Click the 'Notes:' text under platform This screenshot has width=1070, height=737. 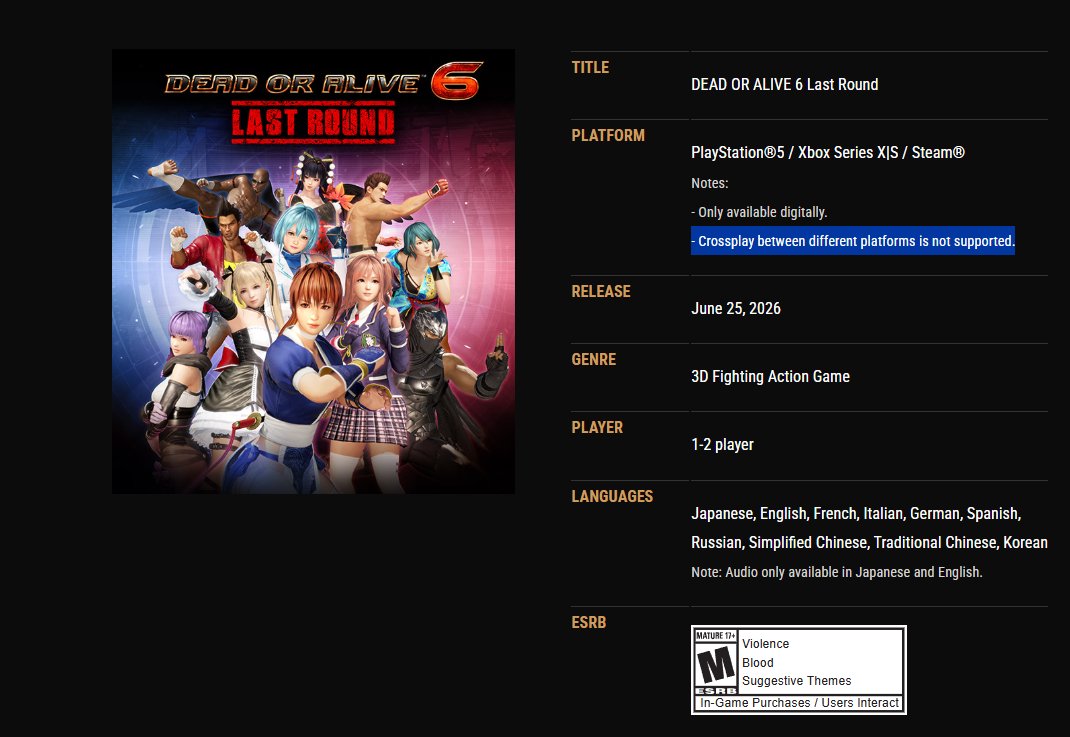(x=710, y=183)
